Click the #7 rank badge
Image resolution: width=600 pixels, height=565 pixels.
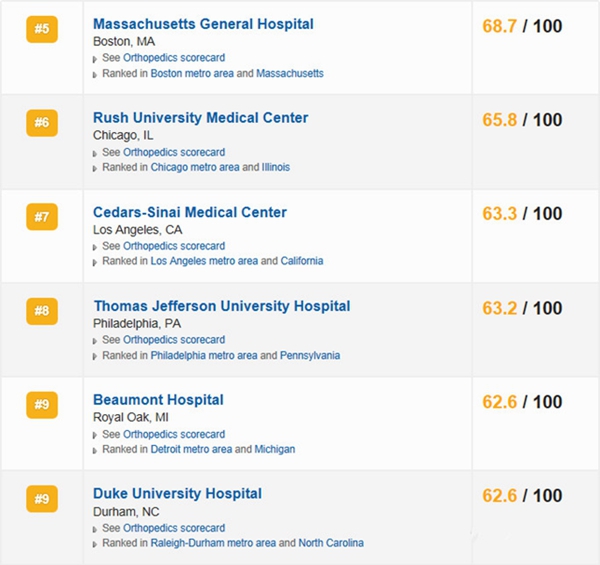click(41, 217)
